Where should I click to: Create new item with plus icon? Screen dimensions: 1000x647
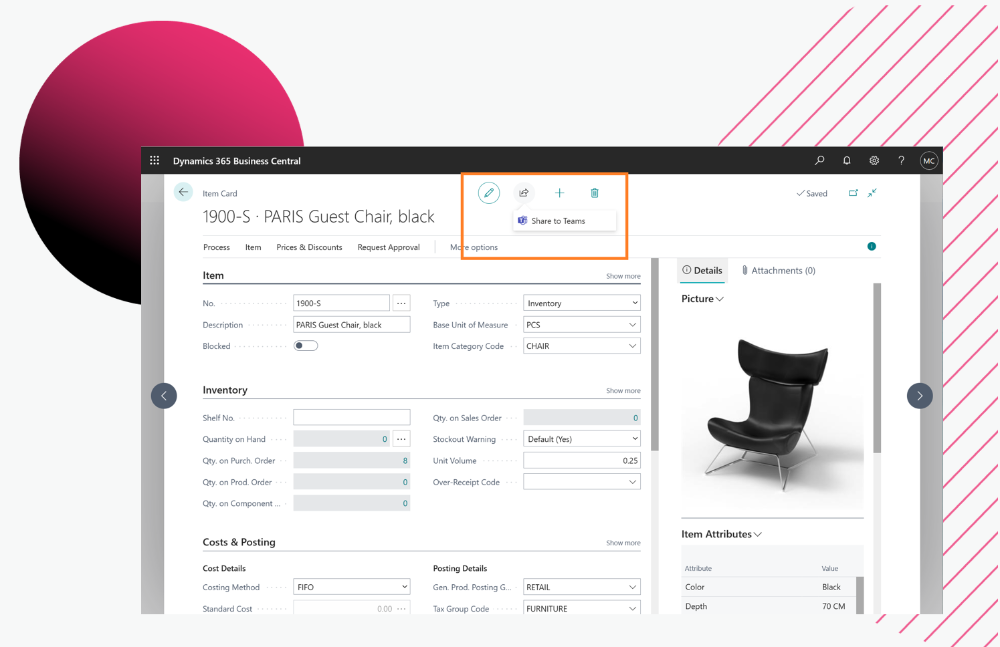coord(559,193)
